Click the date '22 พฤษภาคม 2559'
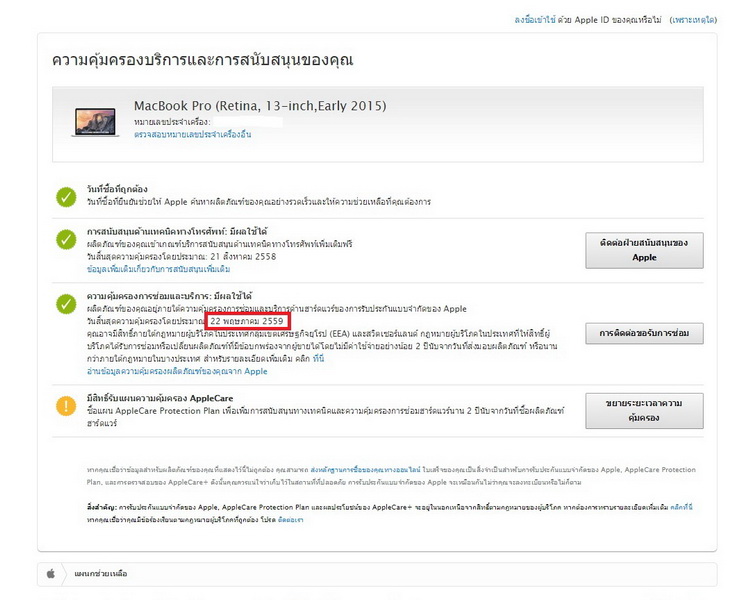 pyautogui.click(x=247, y=321)
